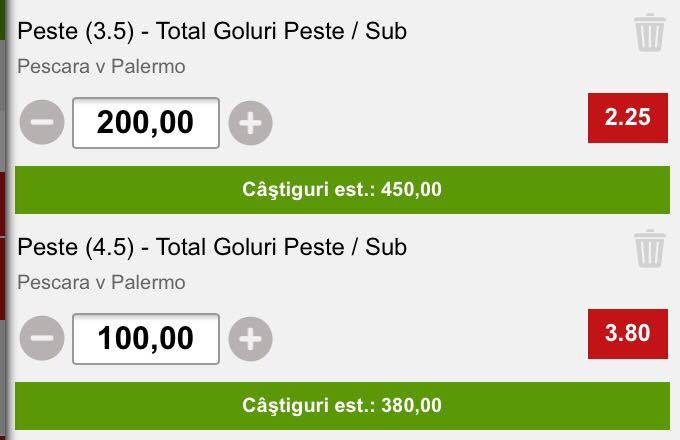
Task: Click the green Câştiguri est.: 450,00 bar
Action: [x=342, y=190]
